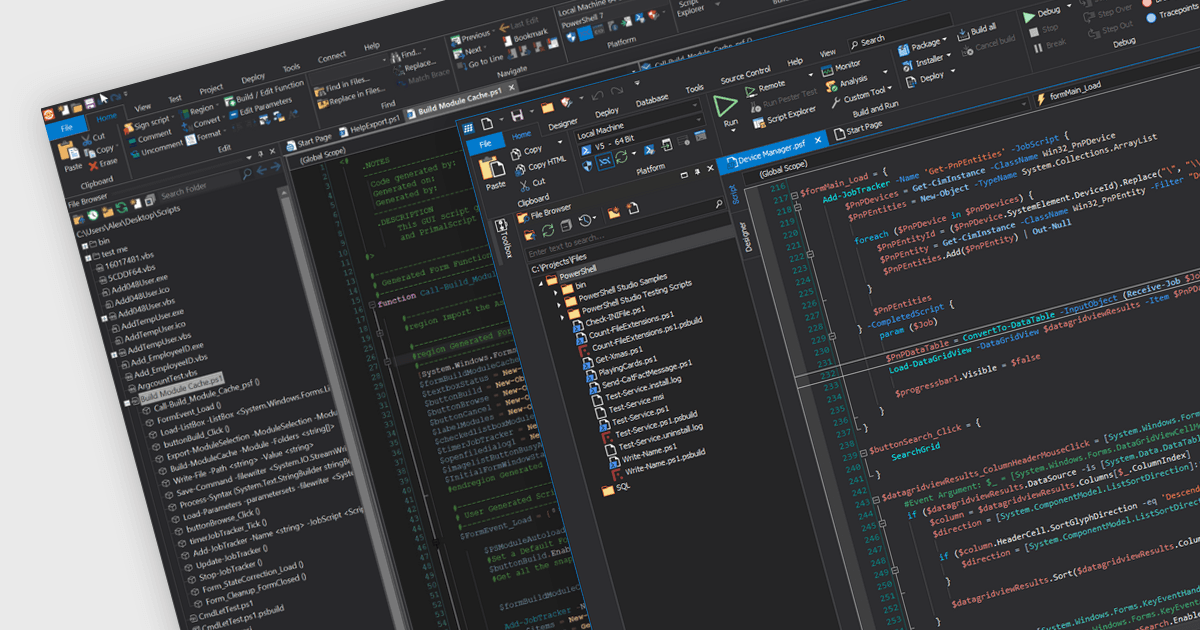Viewport: 1200px width, 630px height.
Task: Click the Enter text to search field
Action: pos(630,236)
